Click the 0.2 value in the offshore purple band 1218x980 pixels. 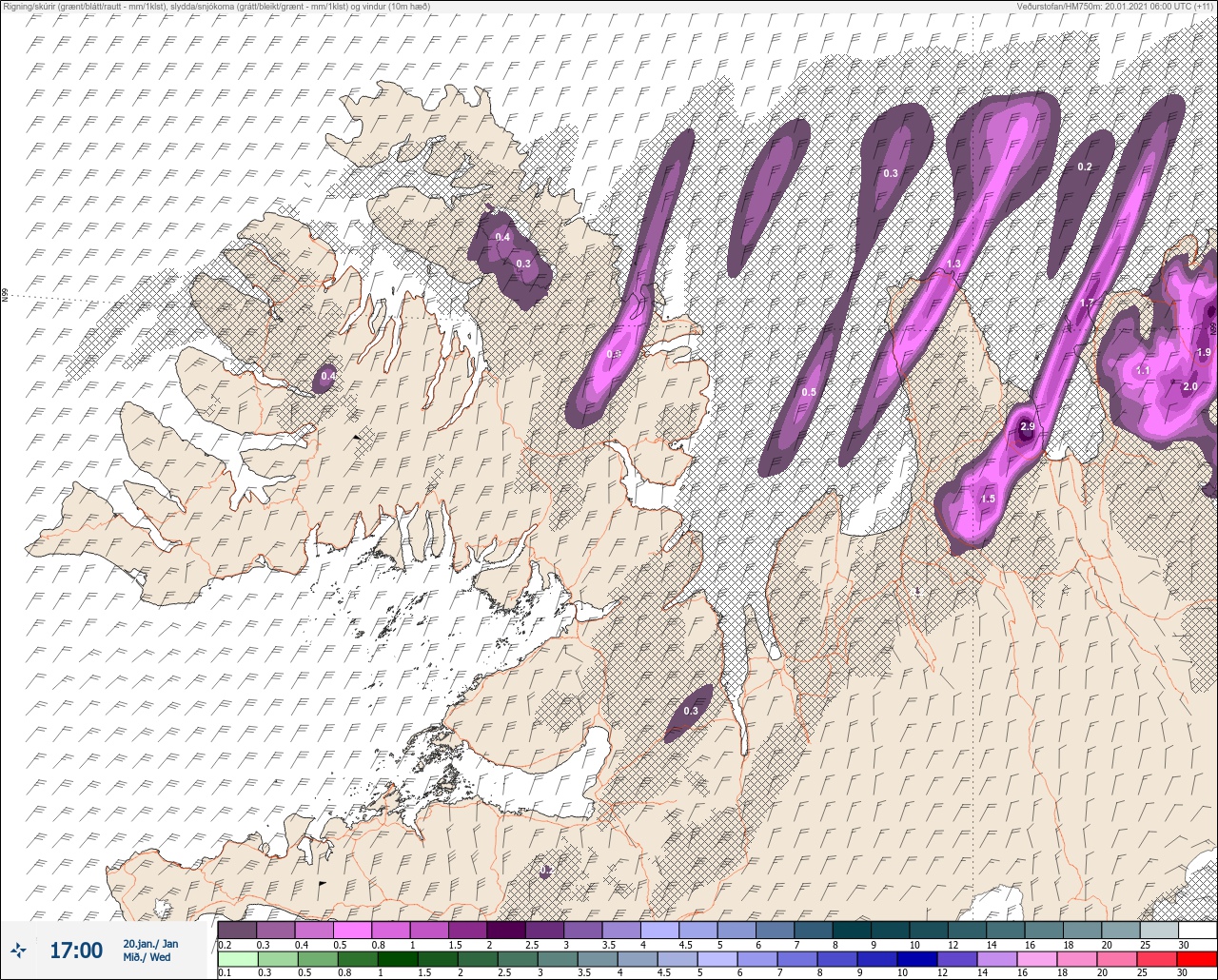click(x=1085, y=167)
